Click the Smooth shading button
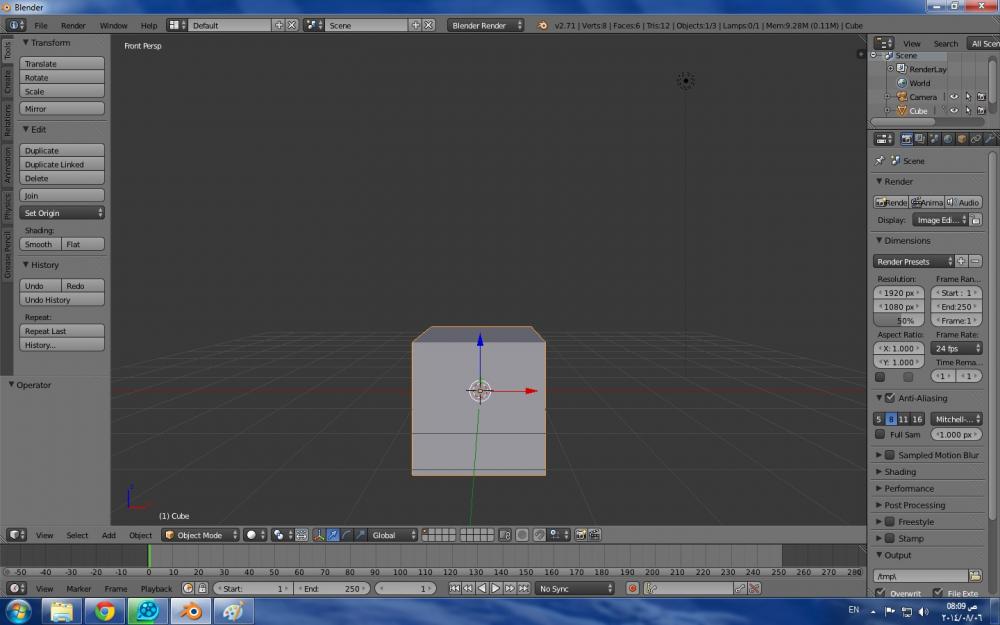This screenshot has width=1000, height=625. [x=40, y=244]
